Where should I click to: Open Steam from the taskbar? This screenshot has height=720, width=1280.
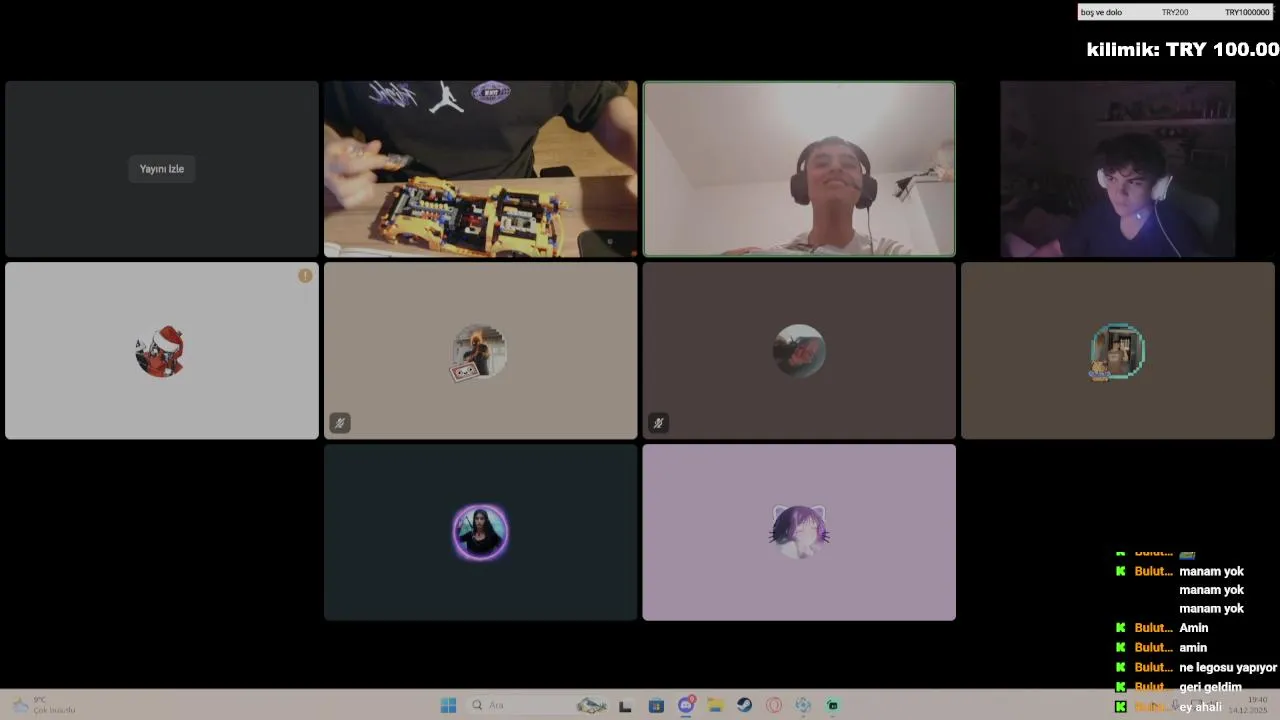pos(744,705)
